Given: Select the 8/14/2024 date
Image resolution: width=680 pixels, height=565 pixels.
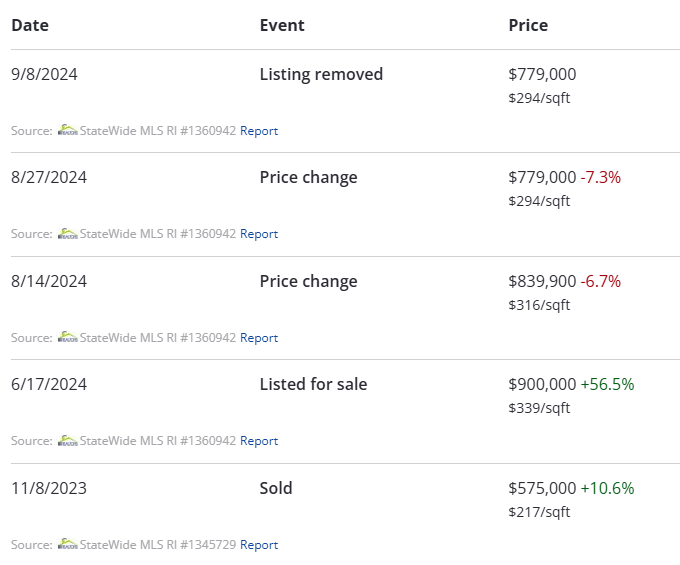Looking at the screenshot, I should point(49,281).
